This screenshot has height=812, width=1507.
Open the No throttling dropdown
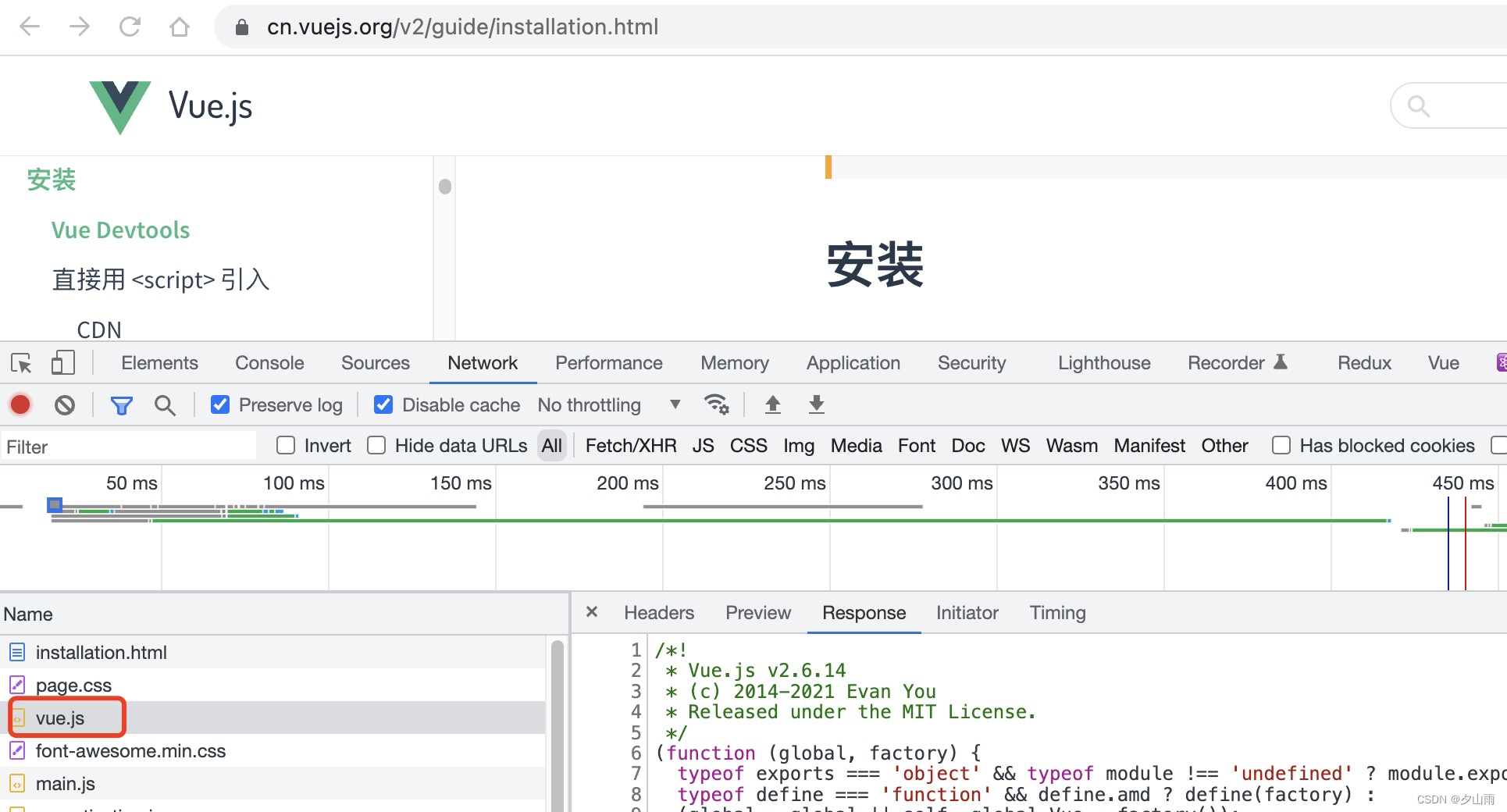click(609, 404)
